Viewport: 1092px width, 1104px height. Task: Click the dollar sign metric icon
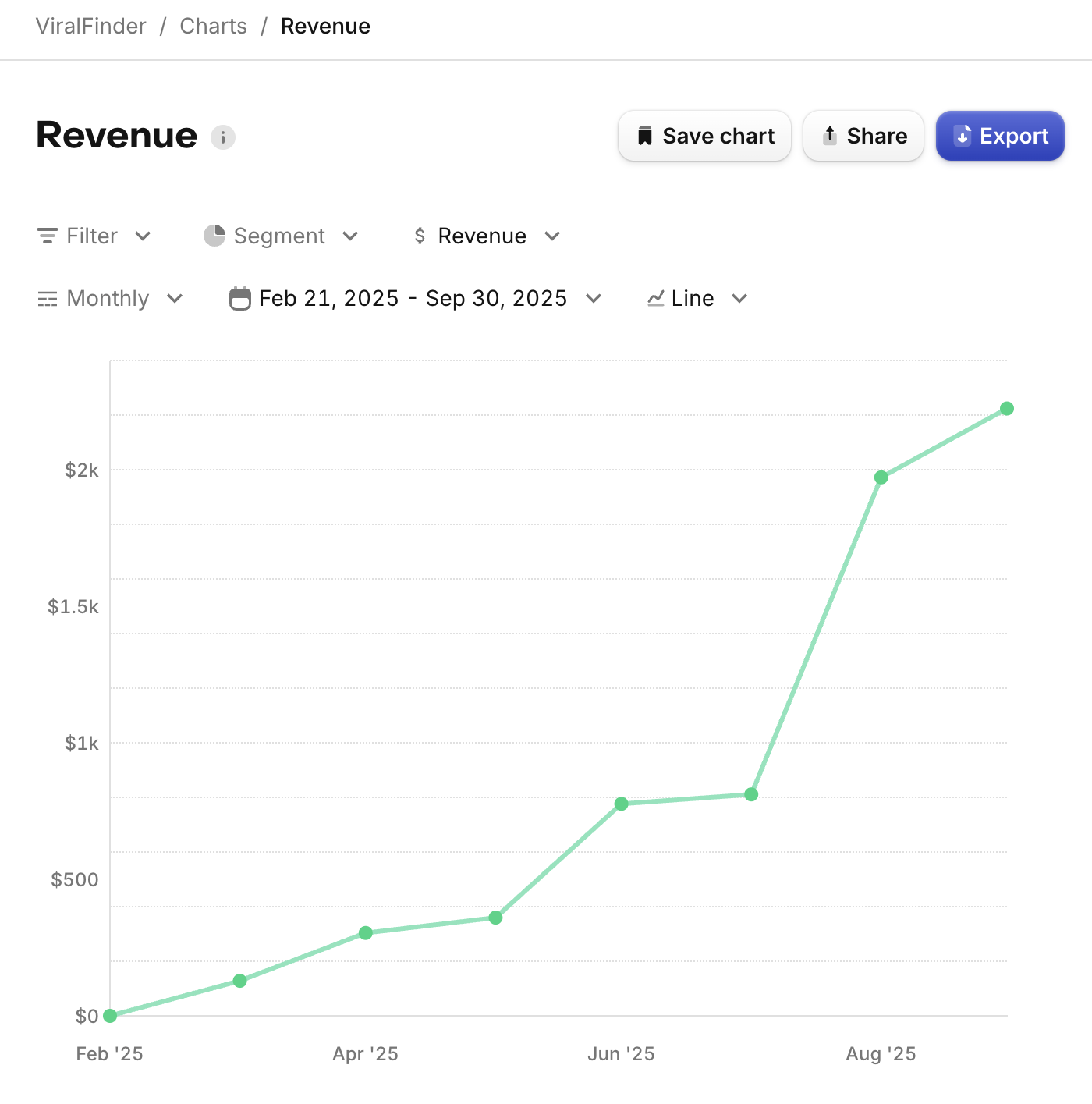[x=419, y=236]
